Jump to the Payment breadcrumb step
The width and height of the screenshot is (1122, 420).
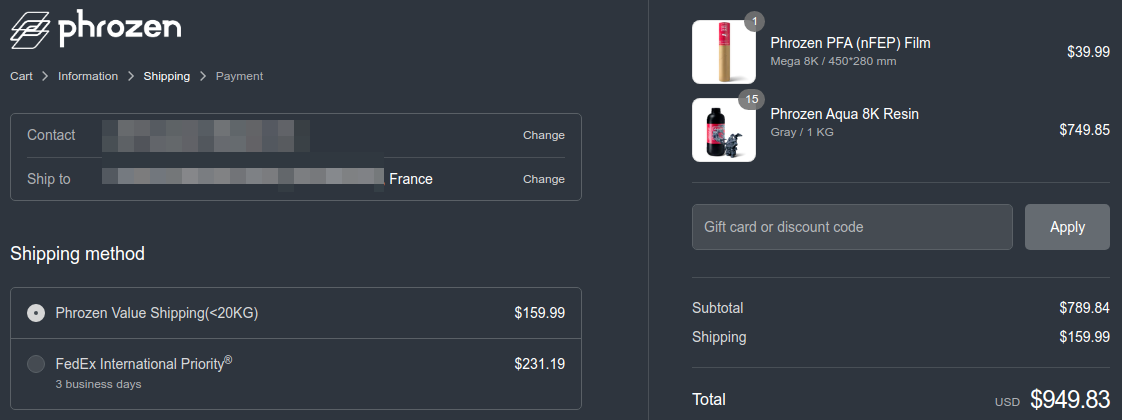point(240,76)
